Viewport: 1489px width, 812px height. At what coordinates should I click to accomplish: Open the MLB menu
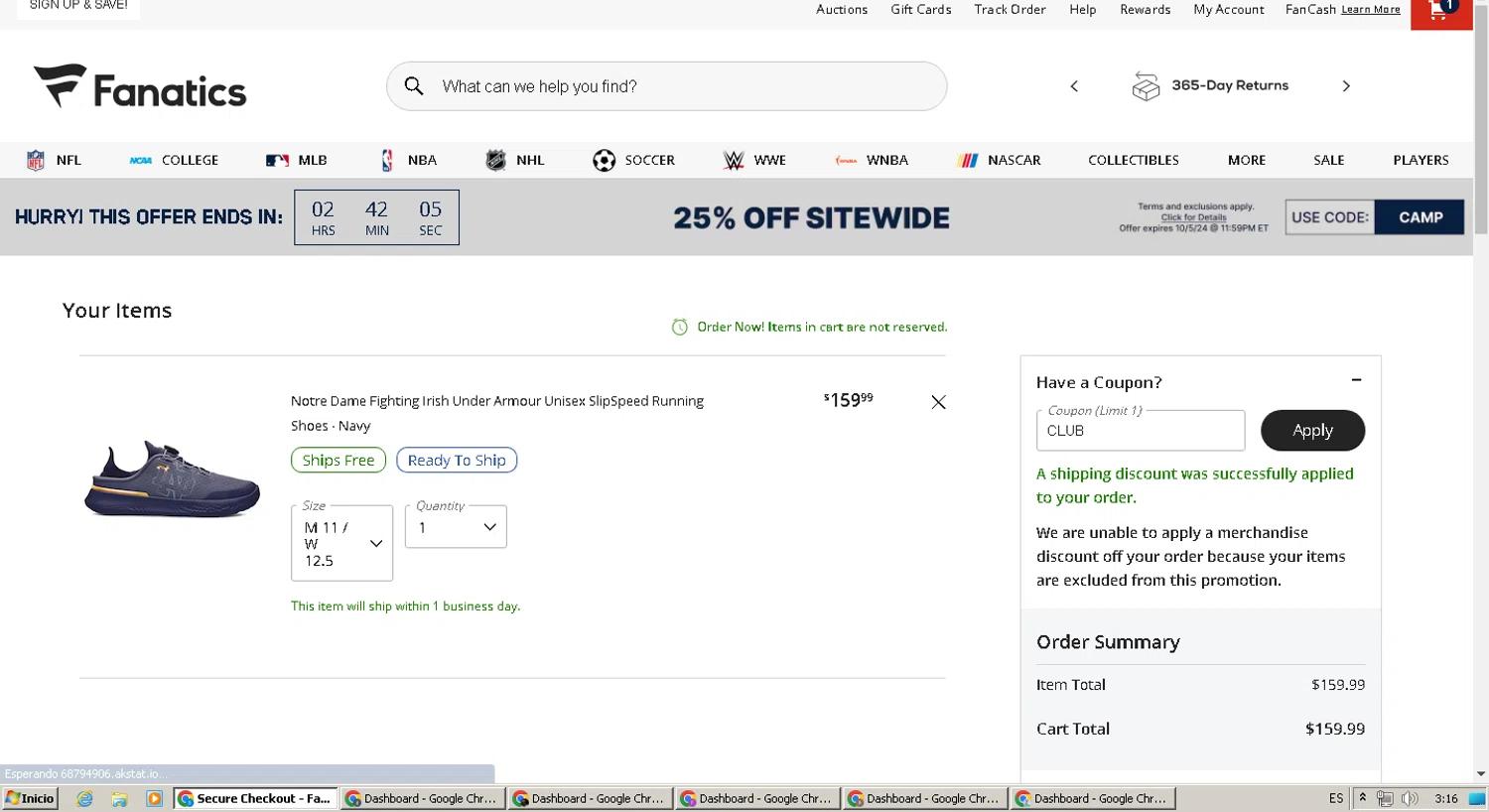point(296,160)
